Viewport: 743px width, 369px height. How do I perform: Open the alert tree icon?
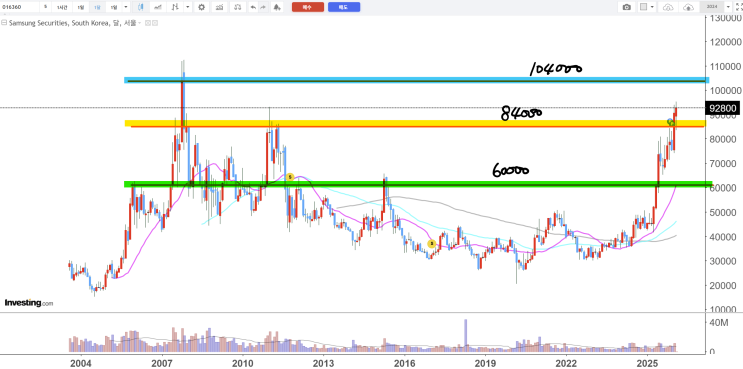pos(277,7)
